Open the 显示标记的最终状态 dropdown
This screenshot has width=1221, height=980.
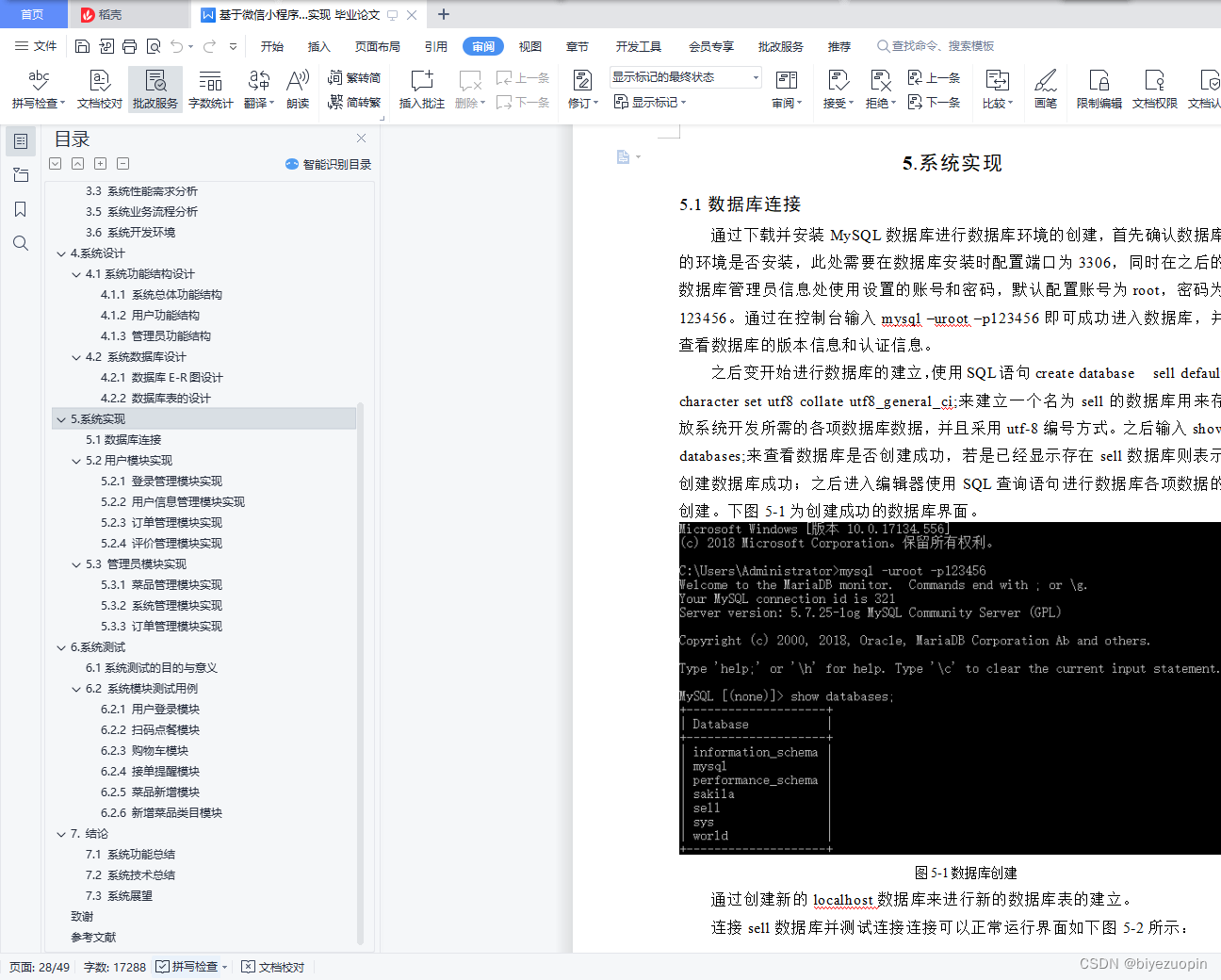(x=685, y=77)
